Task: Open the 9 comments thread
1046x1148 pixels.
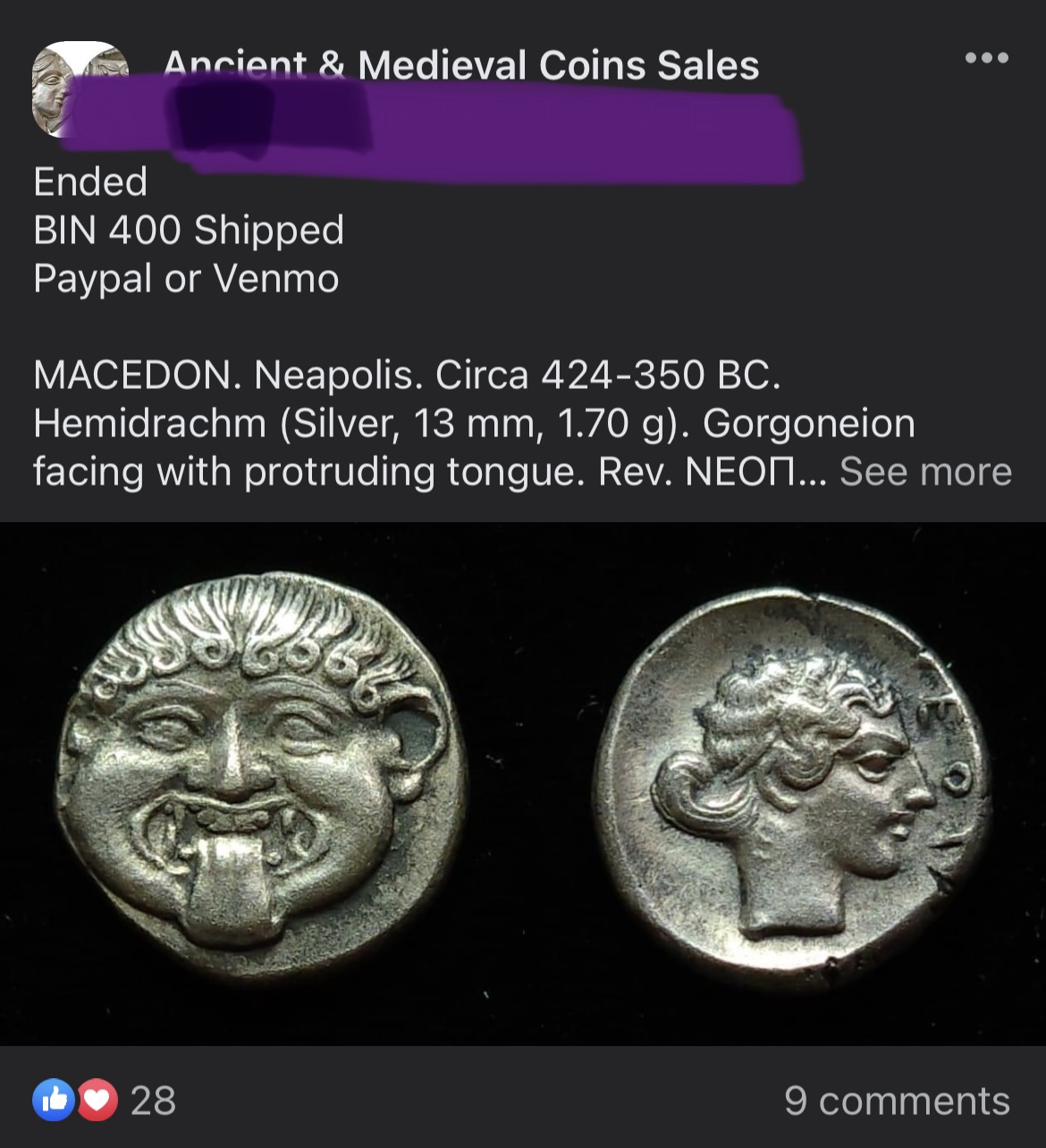Action: pos(897,1101)
